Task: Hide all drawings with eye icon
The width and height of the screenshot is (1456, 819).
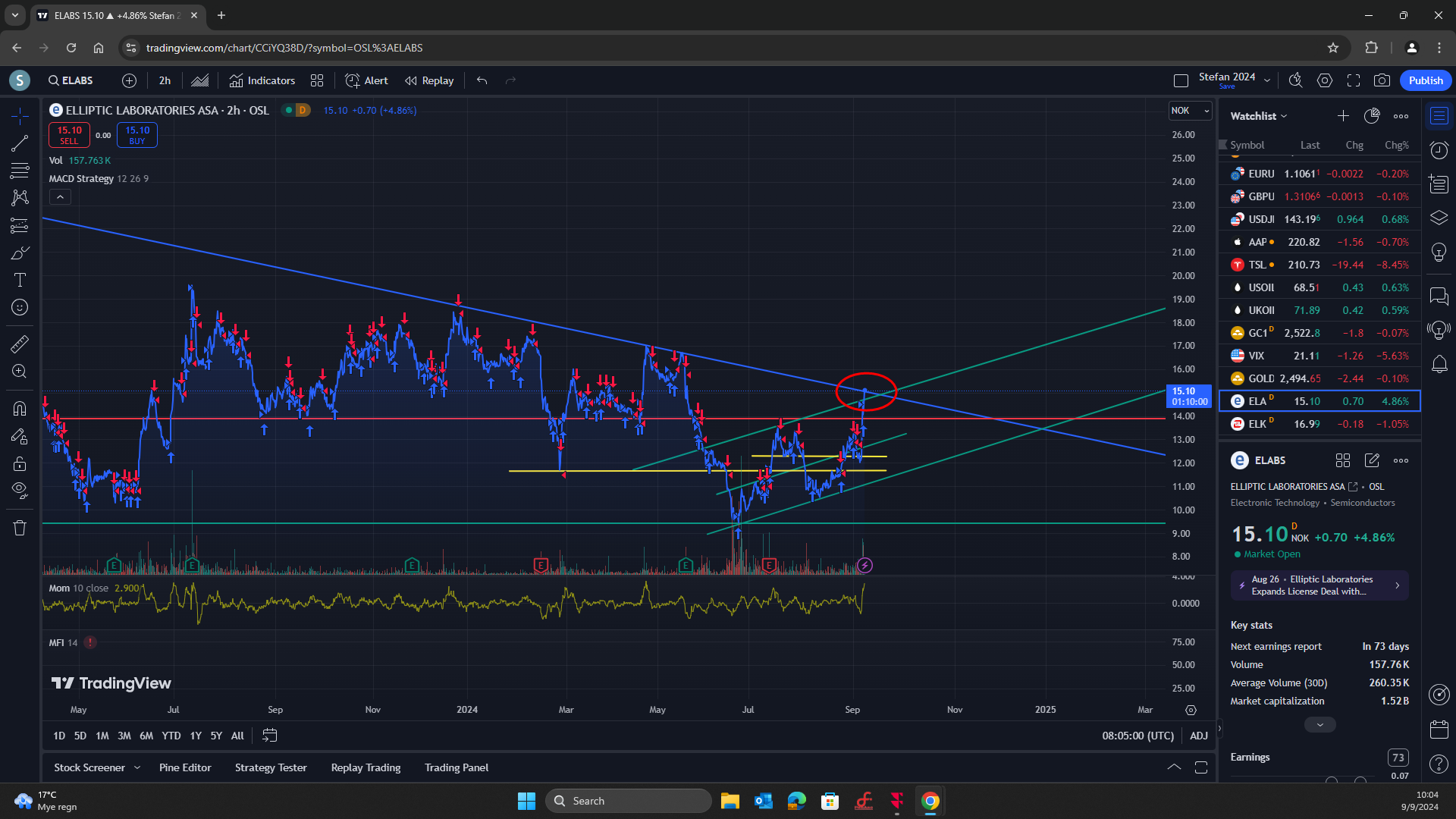Action: click(20, 491)
